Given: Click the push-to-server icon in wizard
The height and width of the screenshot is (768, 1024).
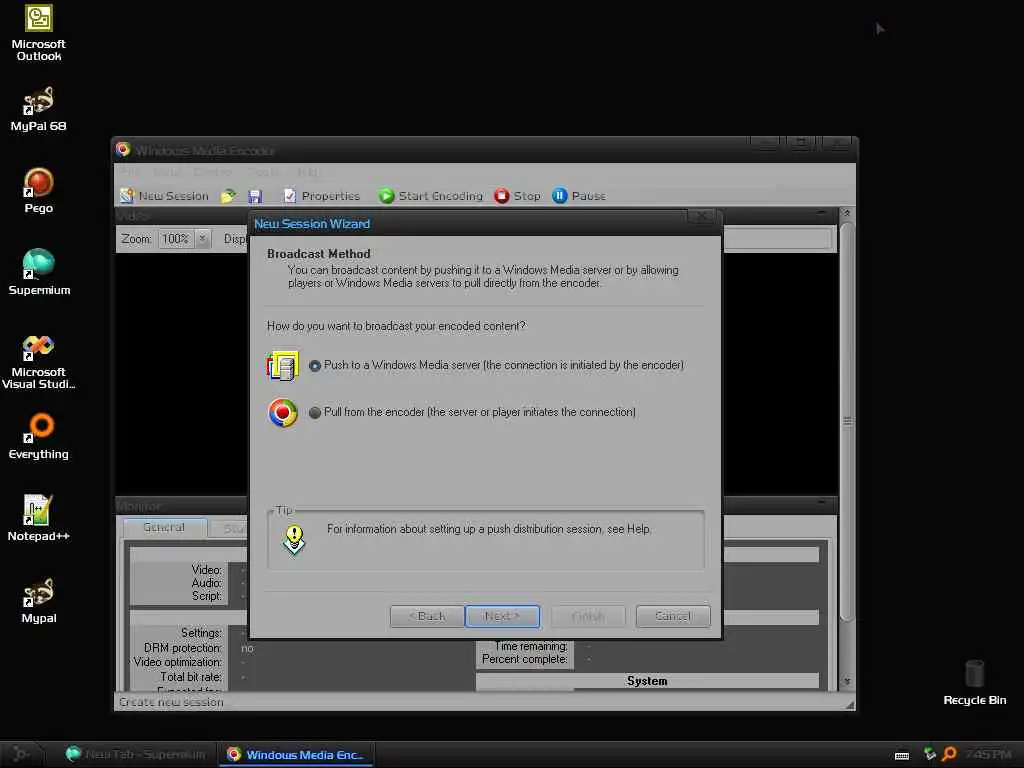Looking at the screenshot, I should 283,366.
